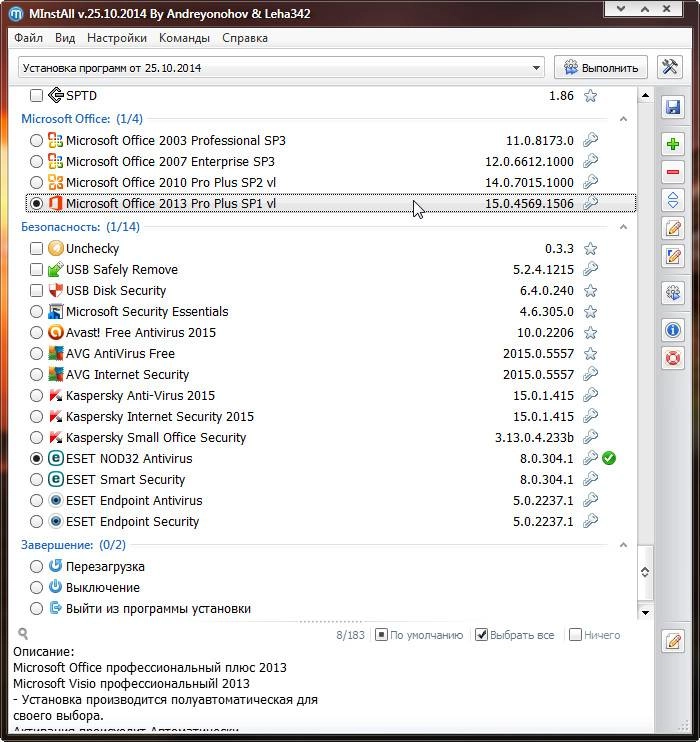
Task: Click the scrollbar down arrow
Action: point(645,612)
